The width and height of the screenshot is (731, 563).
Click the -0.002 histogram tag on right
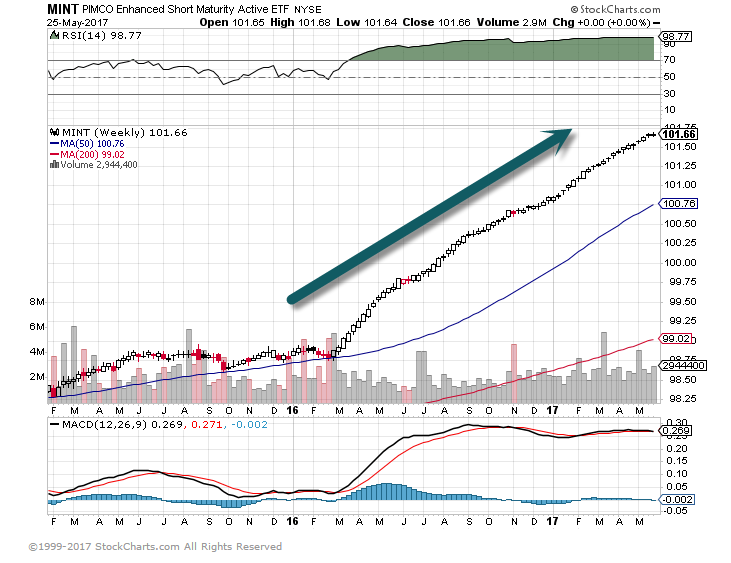point(677,500)
